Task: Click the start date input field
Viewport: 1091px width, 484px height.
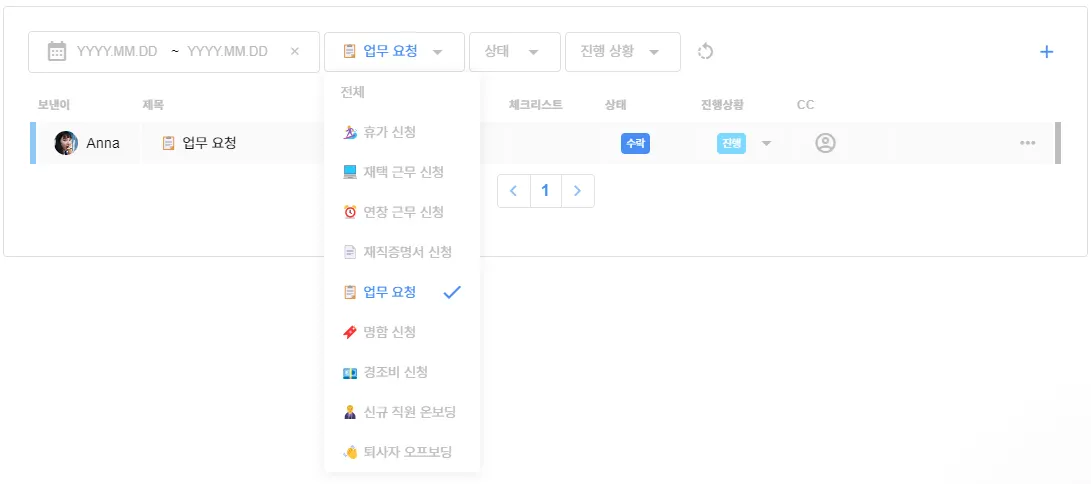Action: (117, 51)
